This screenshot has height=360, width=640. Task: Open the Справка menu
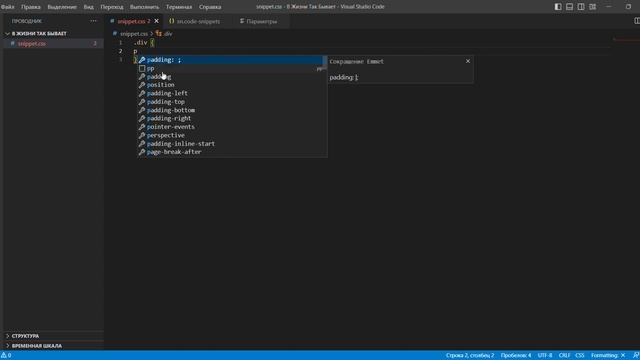[x=210, y=7]
